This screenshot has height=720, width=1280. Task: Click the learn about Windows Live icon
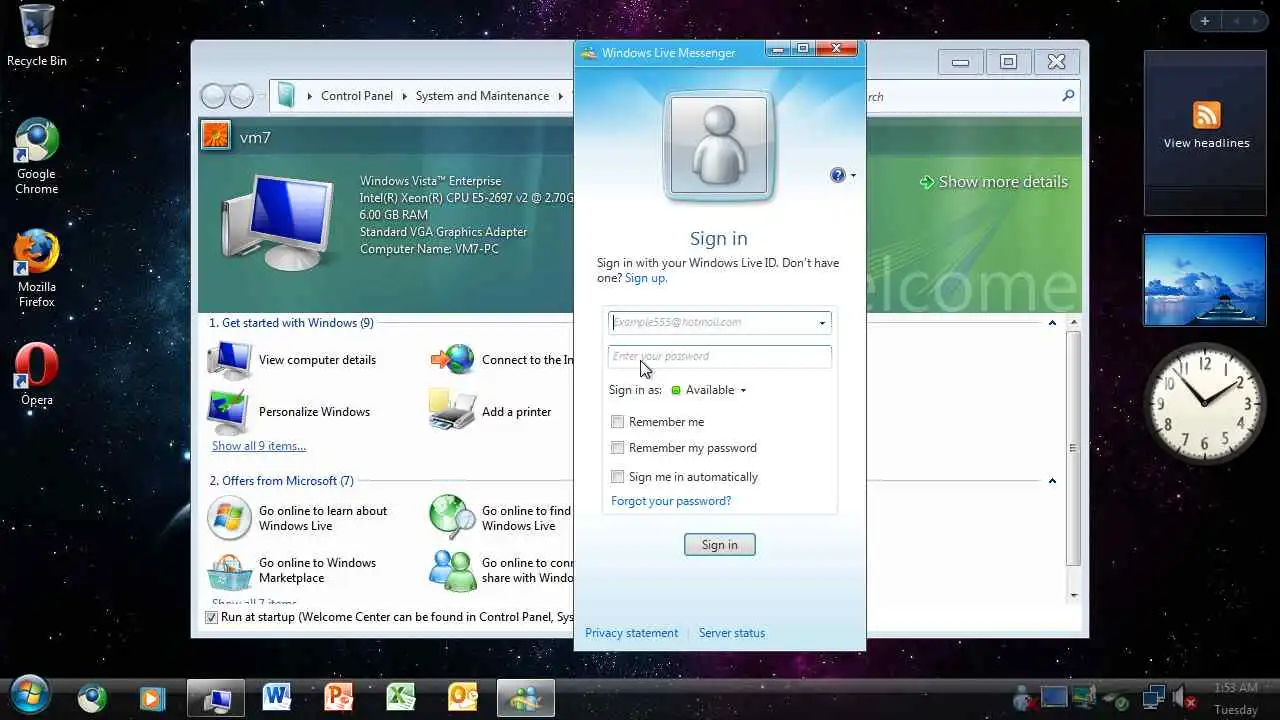pyautogui.click(x=229, y=518)
